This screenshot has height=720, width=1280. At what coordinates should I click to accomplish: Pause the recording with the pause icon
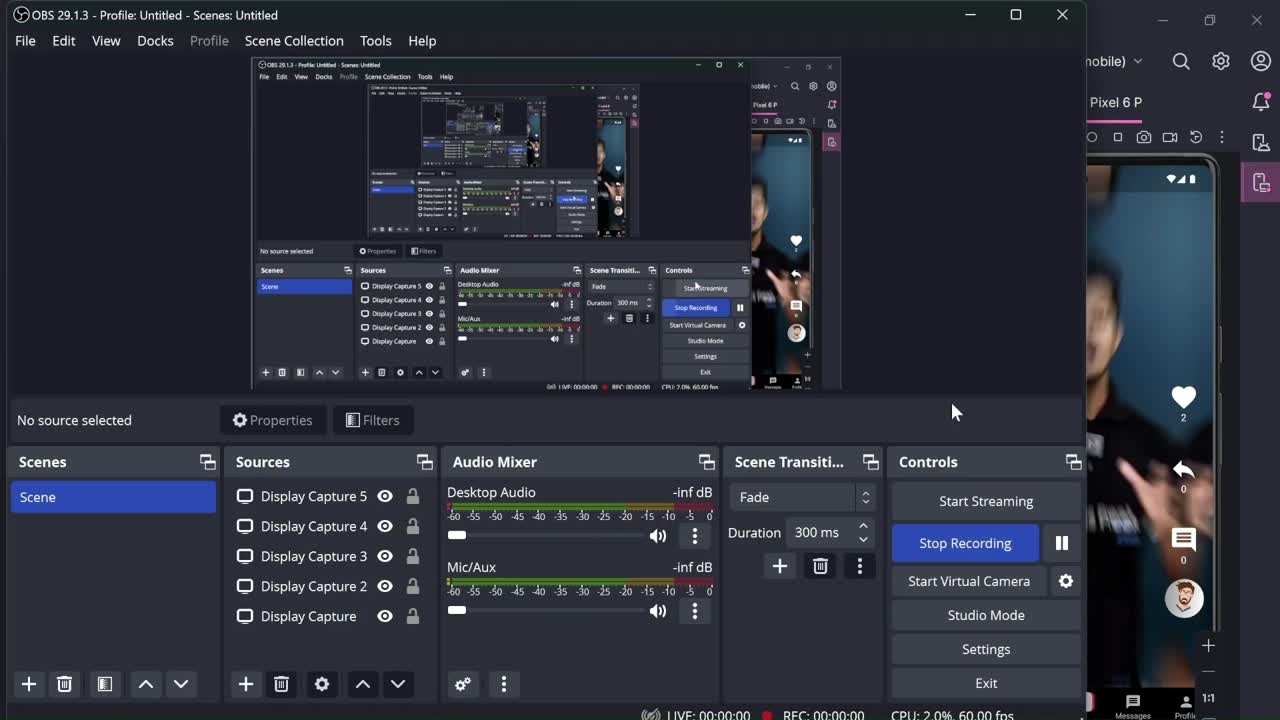[1061, 543]
